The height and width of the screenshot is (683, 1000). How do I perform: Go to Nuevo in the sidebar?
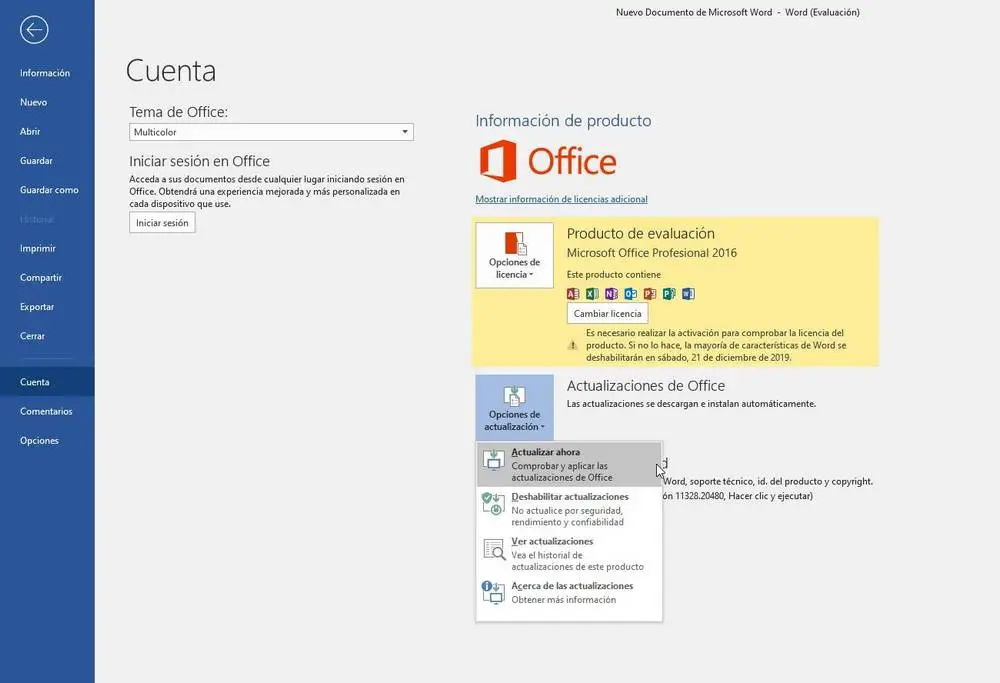(x=47, y=102)
